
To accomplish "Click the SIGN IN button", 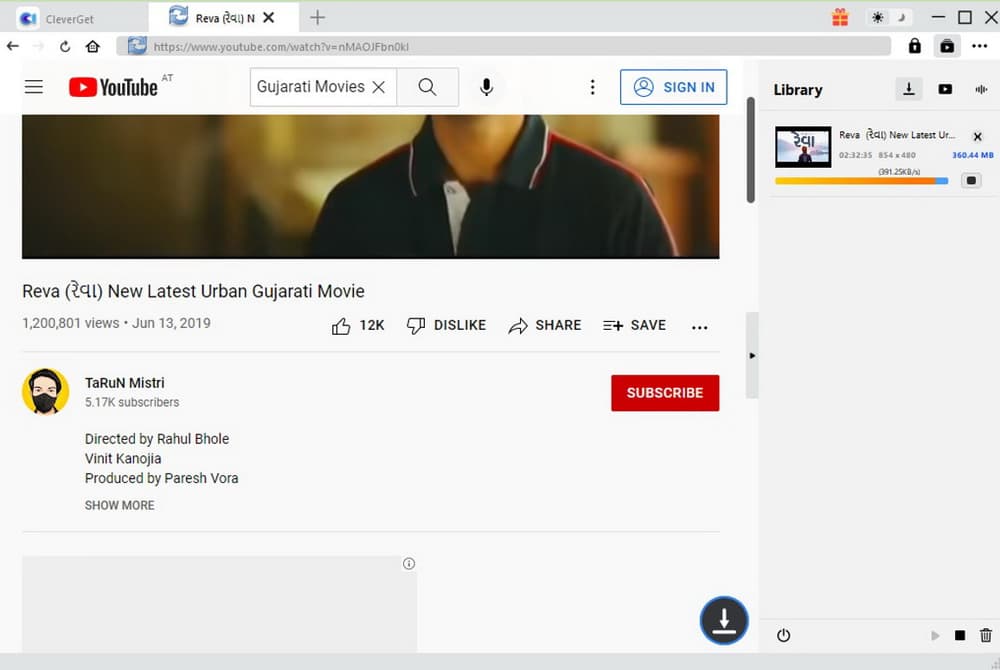I will (673, 87).
